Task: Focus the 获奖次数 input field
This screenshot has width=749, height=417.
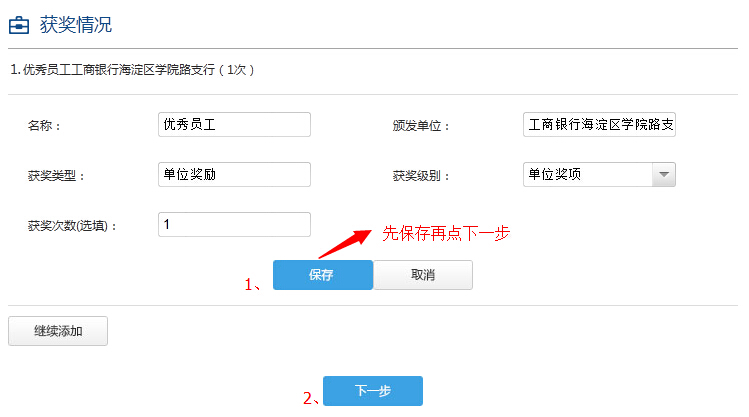Action: point(234,225)
